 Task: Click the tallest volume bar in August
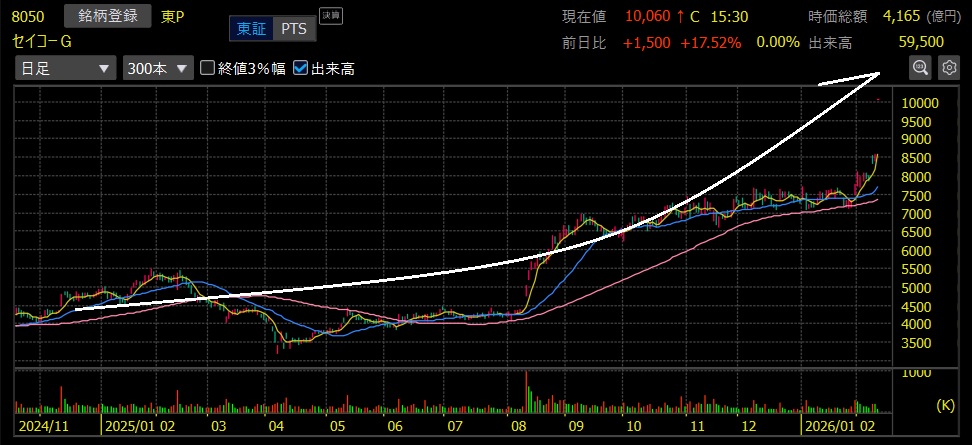click(525, 390)
